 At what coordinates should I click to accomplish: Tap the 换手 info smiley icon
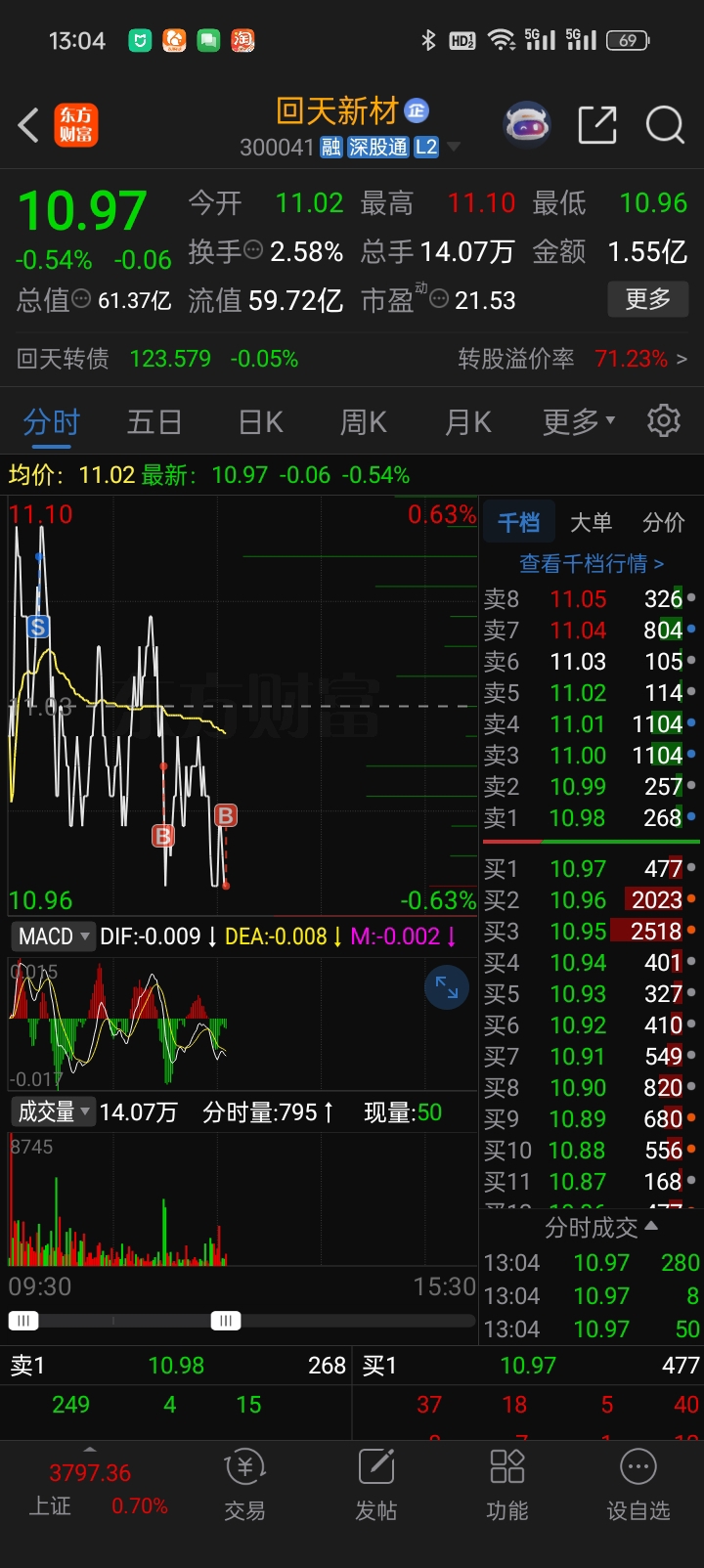click(253, 250)
